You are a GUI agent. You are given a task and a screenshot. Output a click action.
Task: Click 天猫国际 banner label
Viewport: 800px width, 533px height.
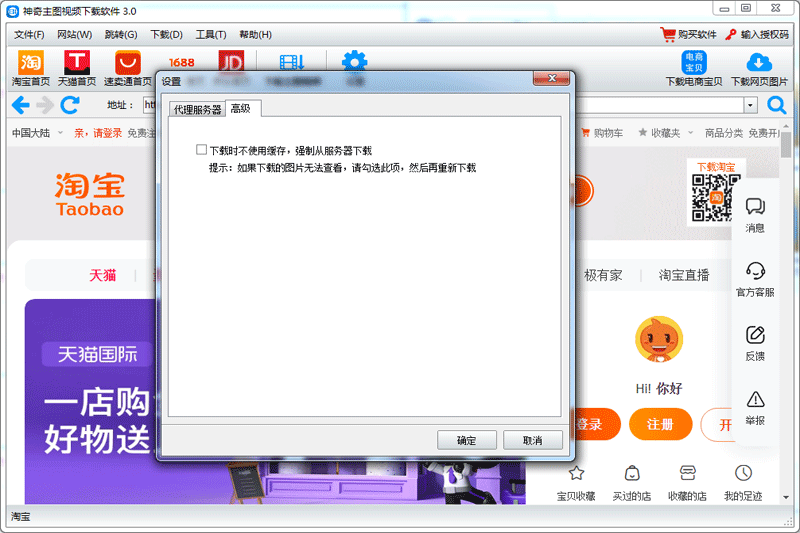(97, 354)
